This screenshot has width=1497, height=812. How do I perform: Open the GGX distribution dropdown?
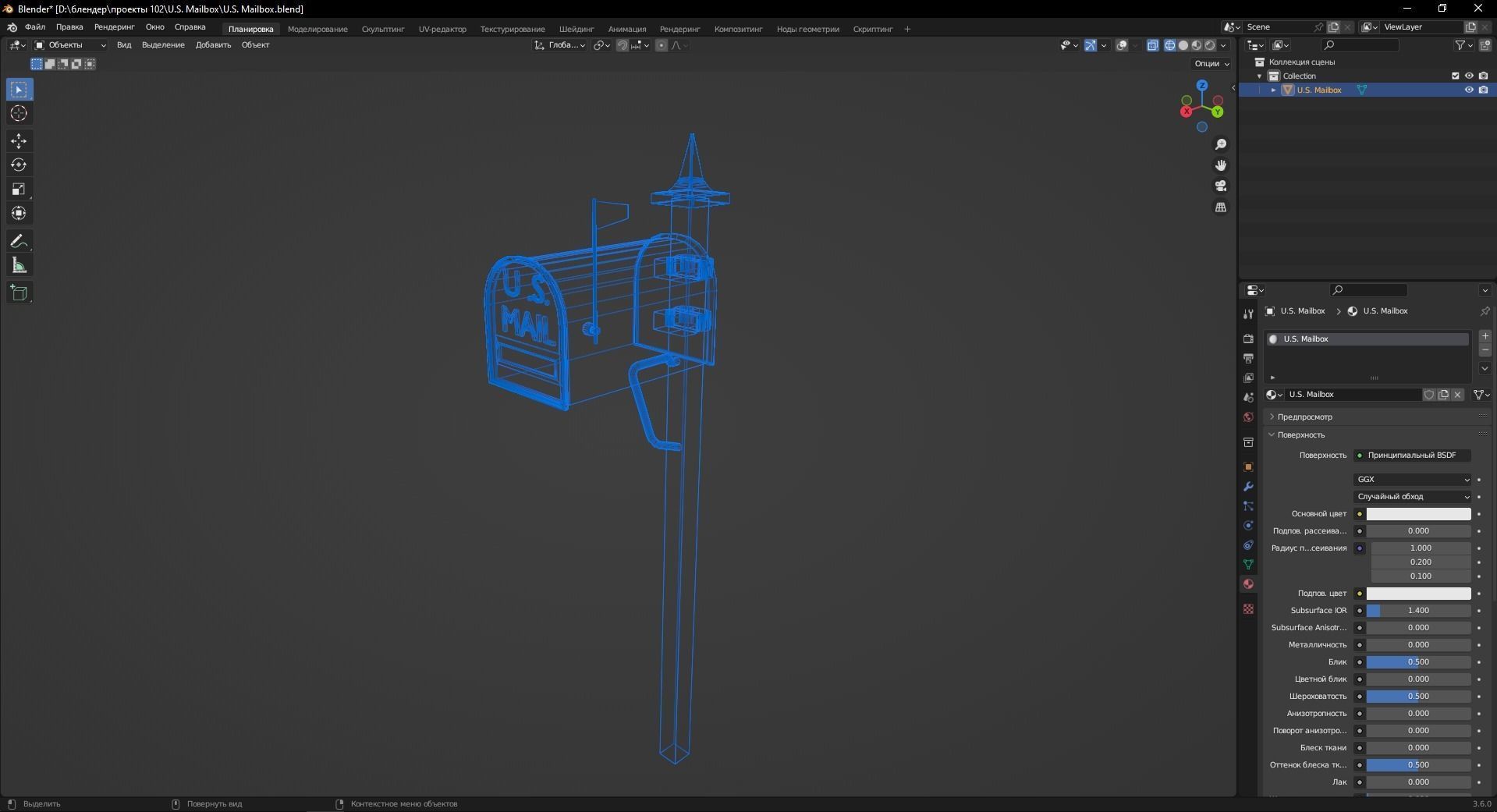pyautogui.click(x=1413, y=480)
